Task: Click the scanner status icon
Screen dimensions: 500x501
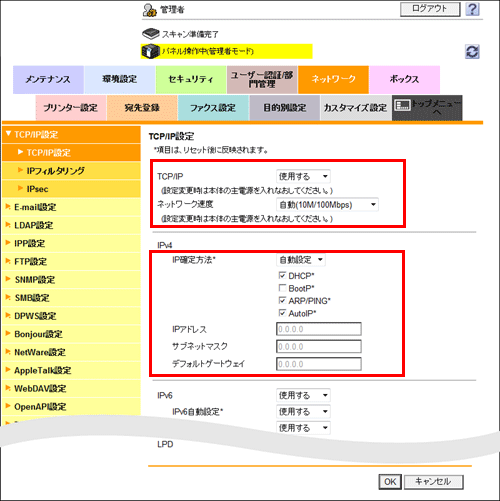Action: [151, 34]
